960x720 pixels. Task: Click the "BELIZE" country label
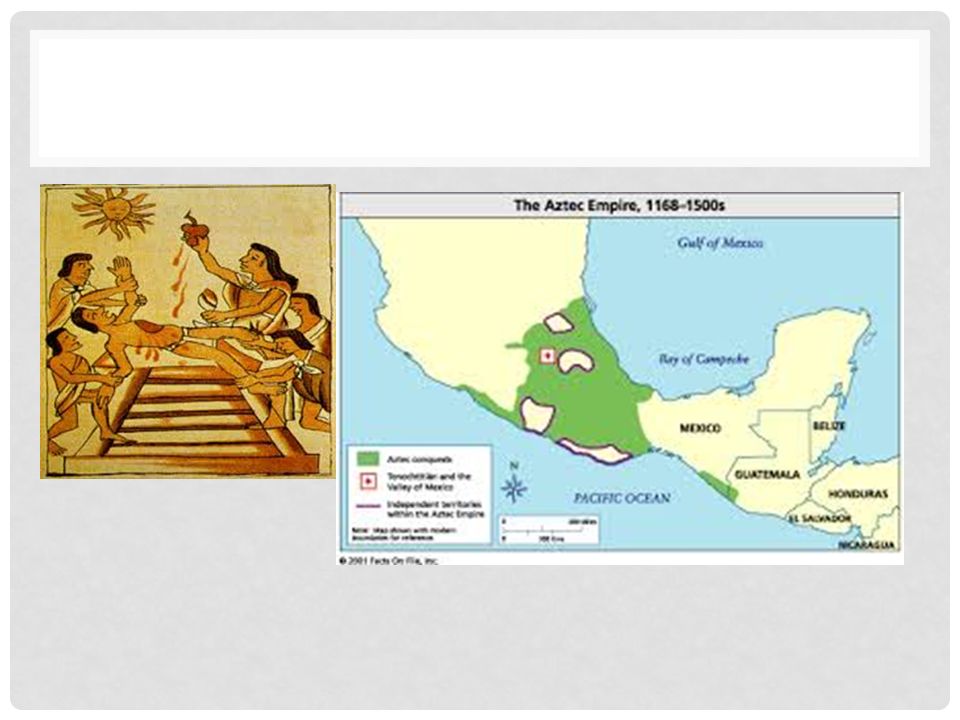830,426
